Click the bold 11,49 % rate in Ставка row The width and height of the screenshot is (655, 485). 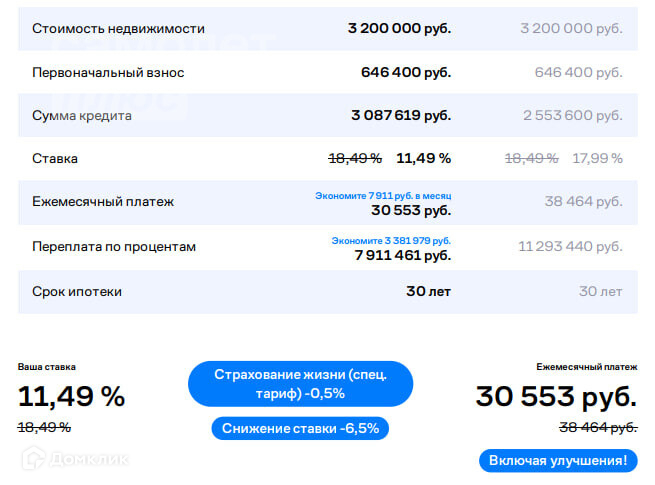pos(423,158)
